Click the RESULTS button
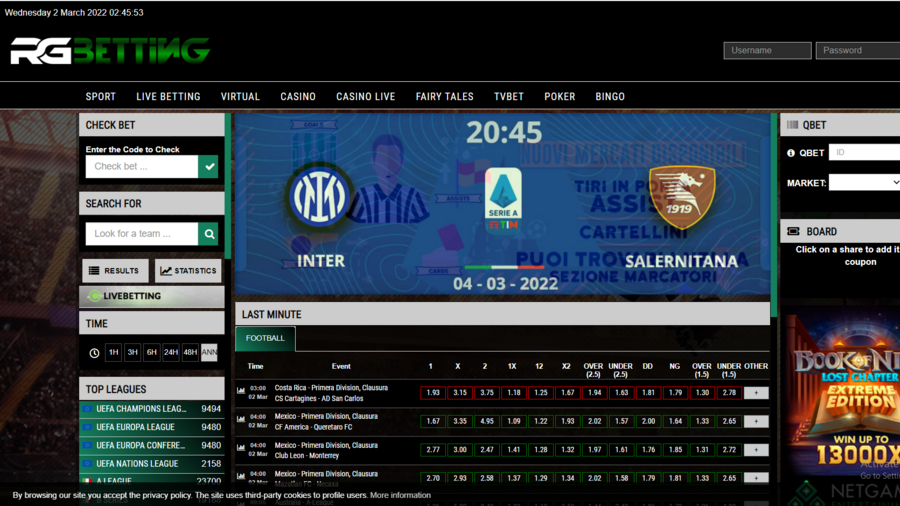Viewport: 900px width, 506px height. click(x=115, y=271)
